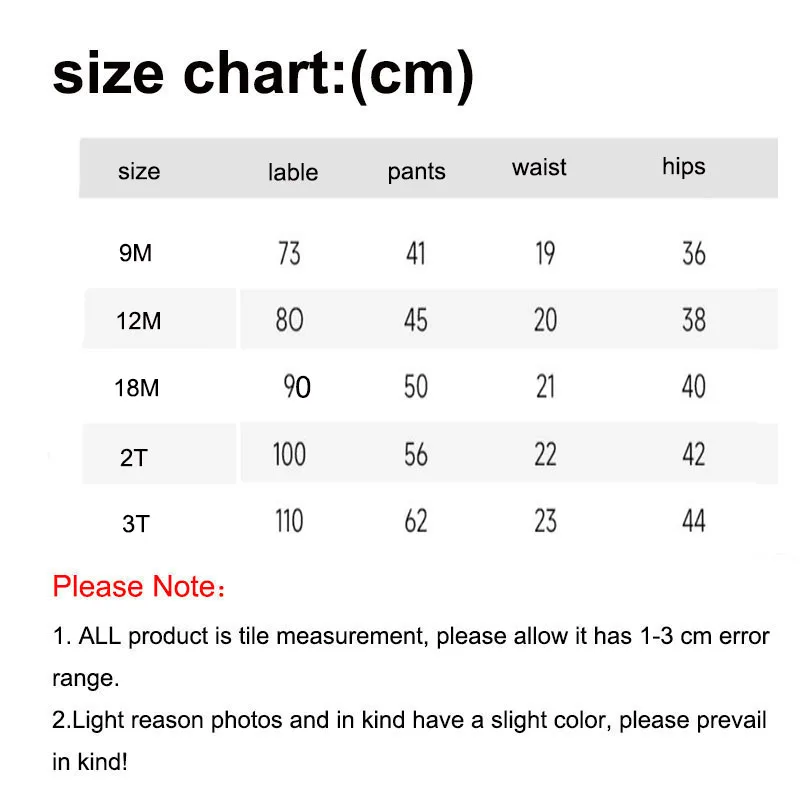Screen dimensions: 800x800
Task: Click the 9M size row label
Action: (135, 253)
